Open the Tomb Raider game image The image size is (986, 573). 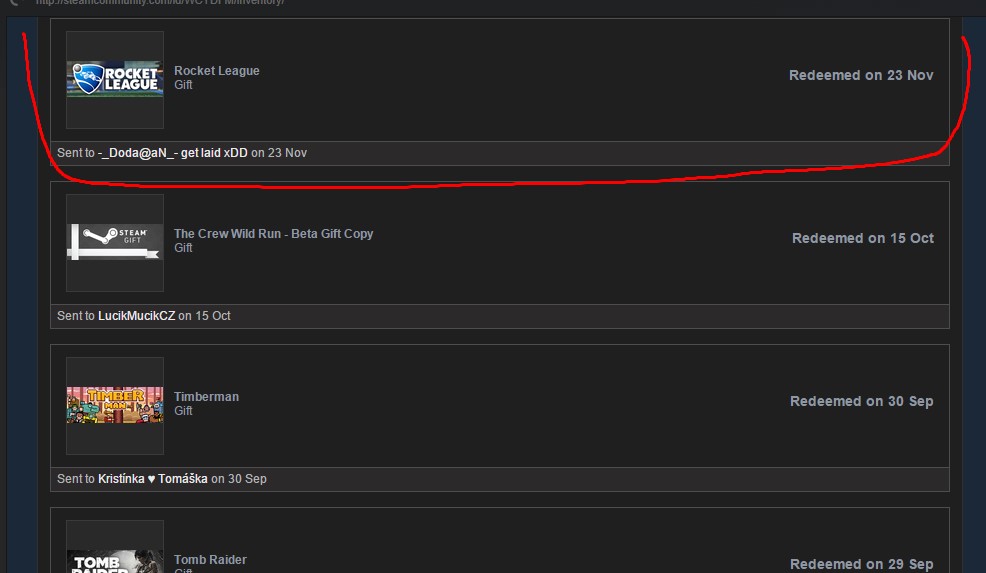pyautogui.click(x=115, y=562)
